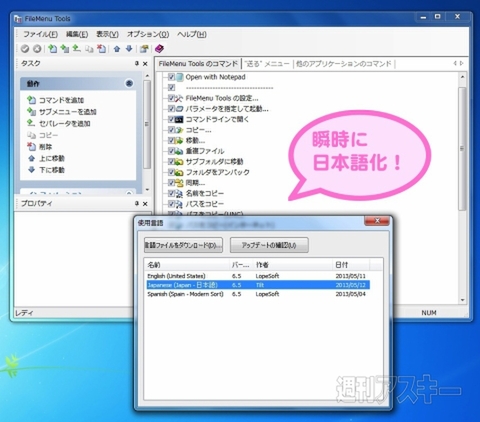This screenshot has height=422, width=480.
Task: Click the properties toolbar icon
Action: coord(144,49)
